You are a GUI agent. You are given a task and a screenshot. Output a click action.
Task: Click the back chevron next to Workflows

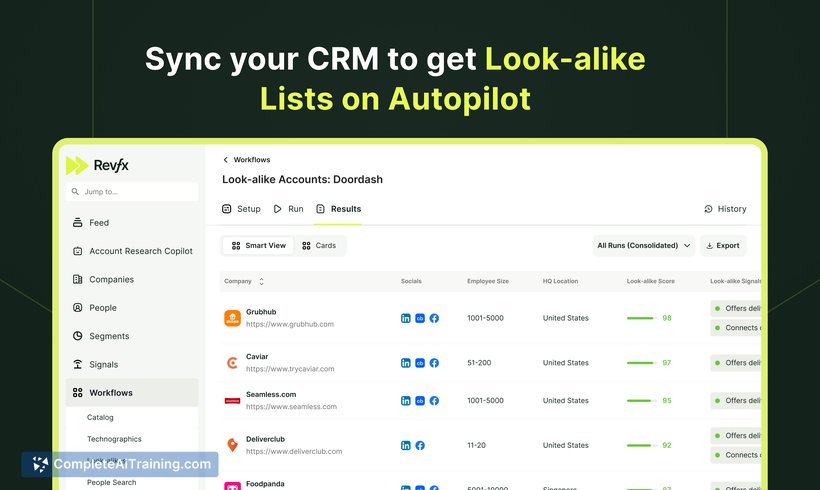coord(225,159)
